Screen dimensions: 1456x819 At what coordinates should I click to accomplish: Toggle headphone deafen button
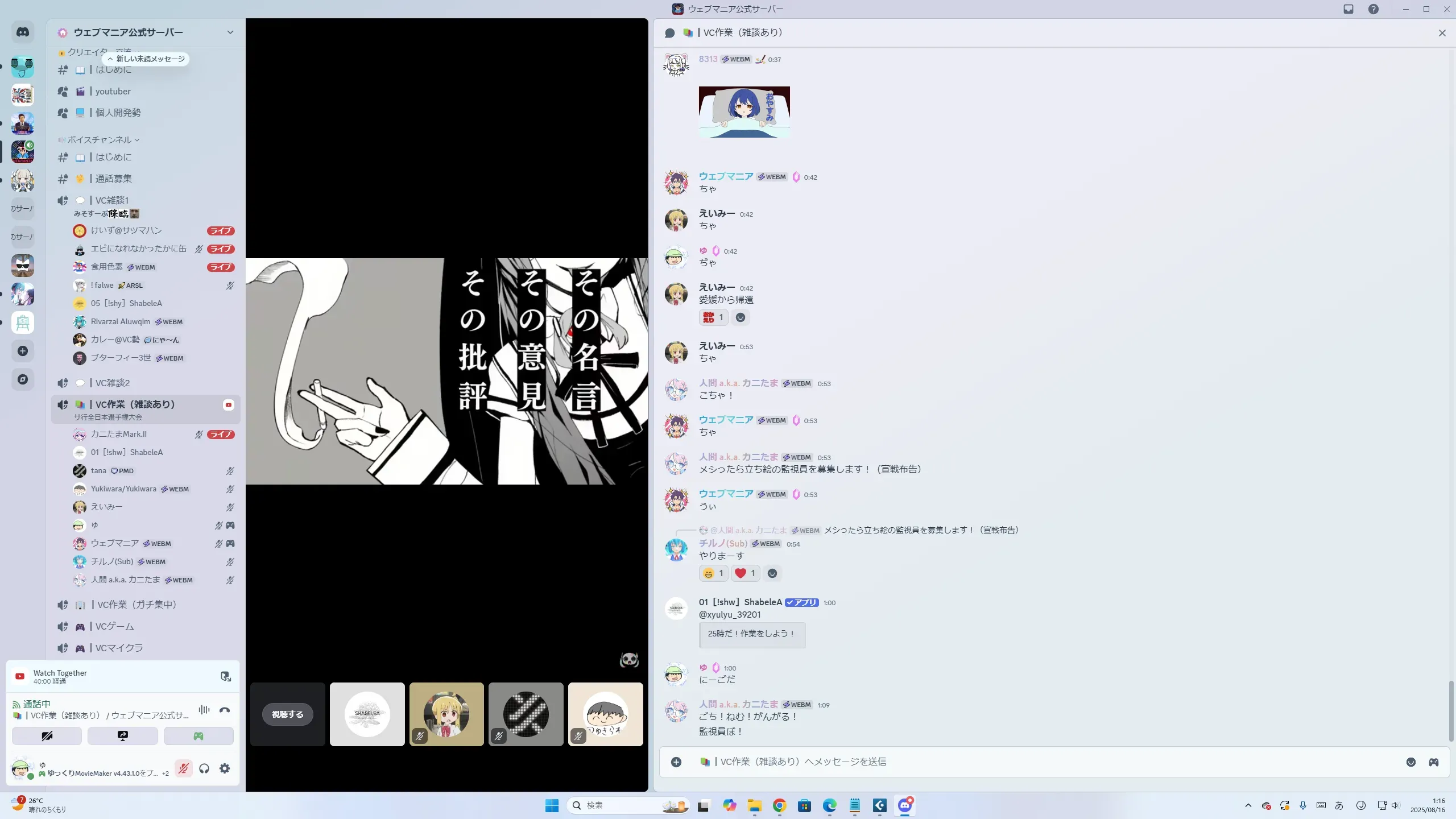pos(204,768)
